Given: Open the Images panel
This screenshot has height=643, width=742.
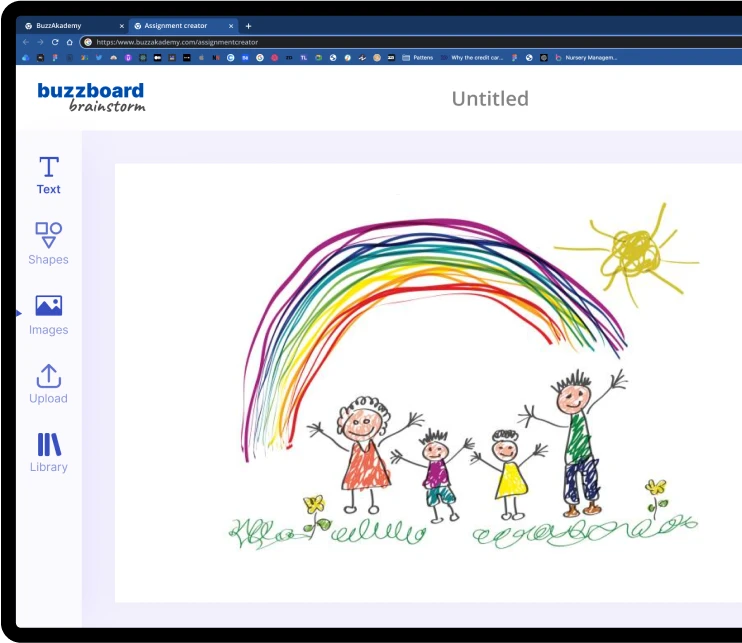Looking at the screenshot, I should coord(48,314).
